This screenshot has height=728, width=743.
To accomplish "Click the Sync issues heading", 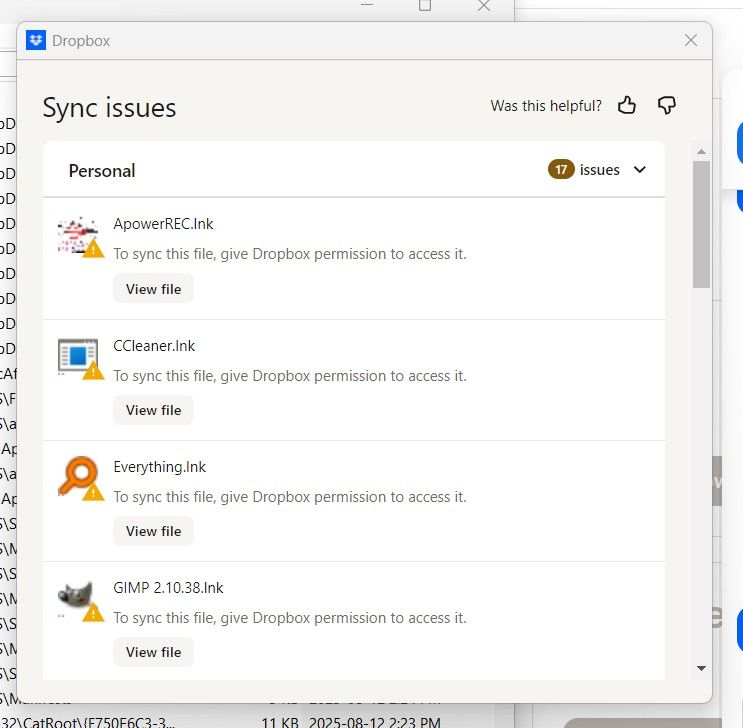I will tap(109, 108).
